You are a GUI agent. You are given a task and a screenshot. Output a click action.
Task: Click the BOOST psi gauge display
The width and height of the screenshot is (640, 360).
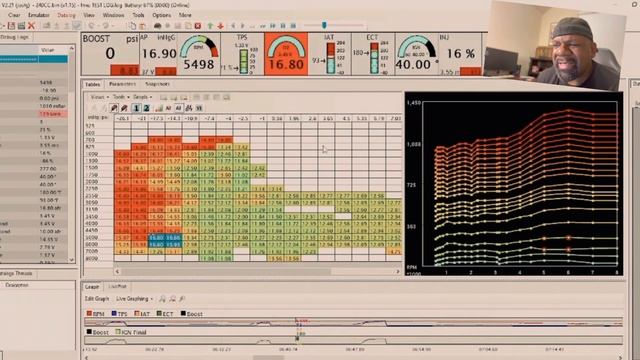110,54
